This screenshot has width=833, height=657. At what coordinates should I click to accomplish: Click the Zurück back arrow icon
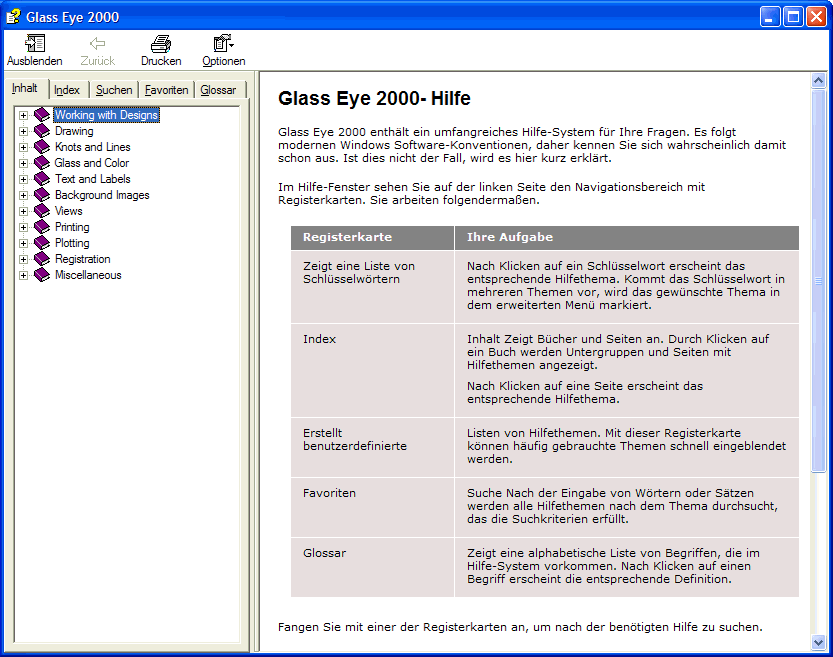[x=97, y=44]
